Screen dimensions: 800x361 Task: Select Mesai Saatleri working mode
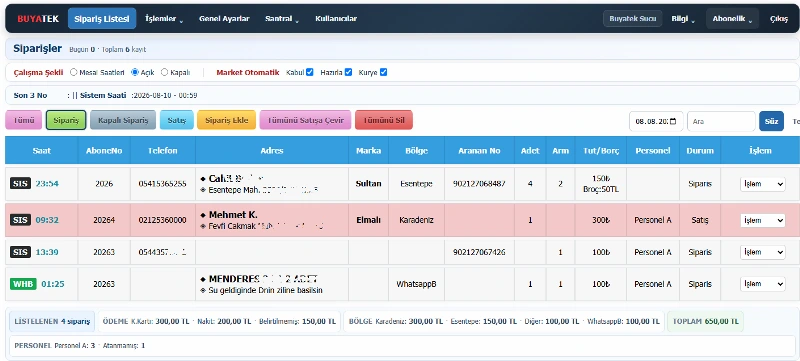click(73, 72)
